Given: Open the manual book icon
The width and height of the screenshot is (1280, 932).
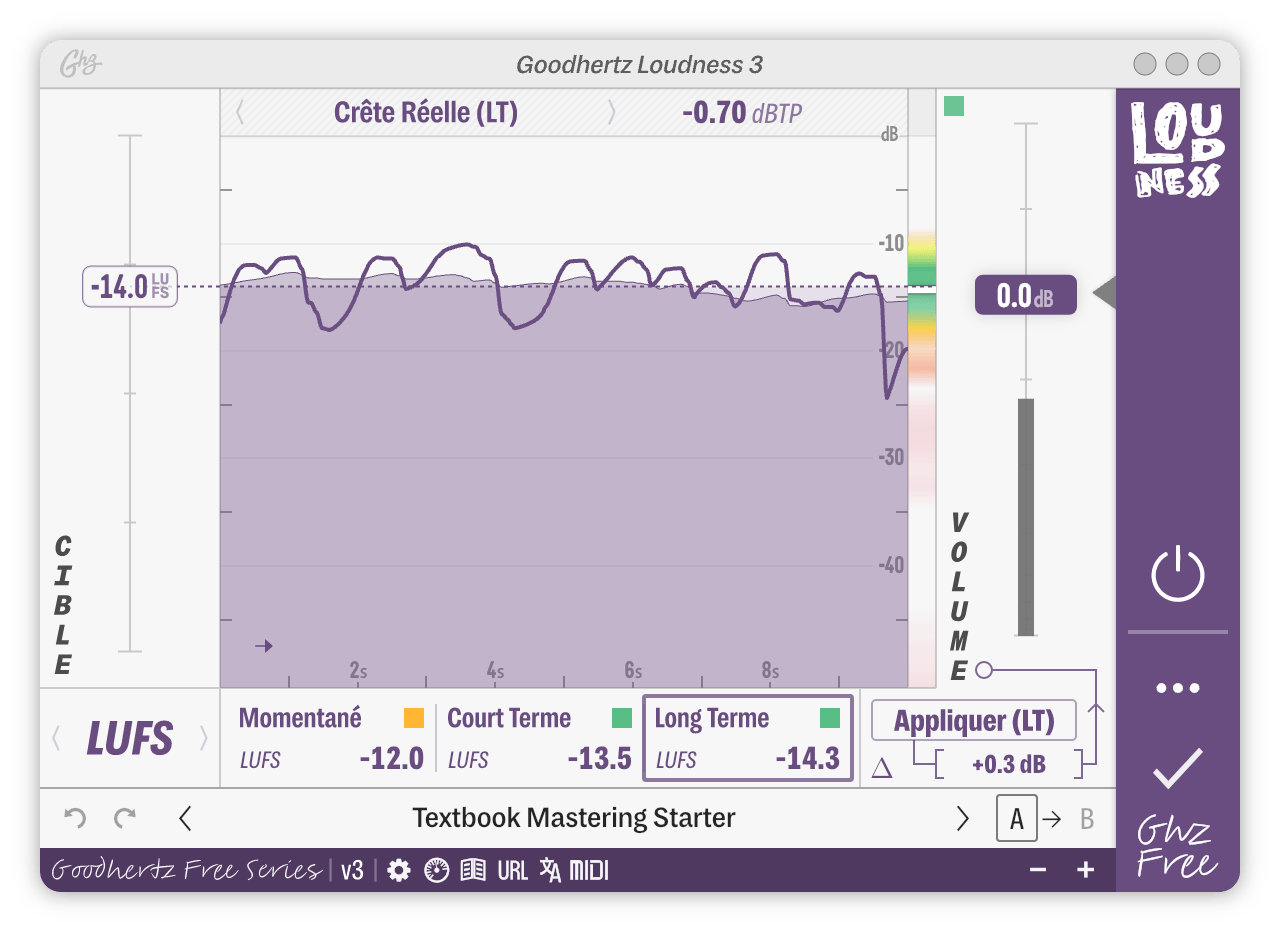Looking at the screenshot, I should coord(473,871).
